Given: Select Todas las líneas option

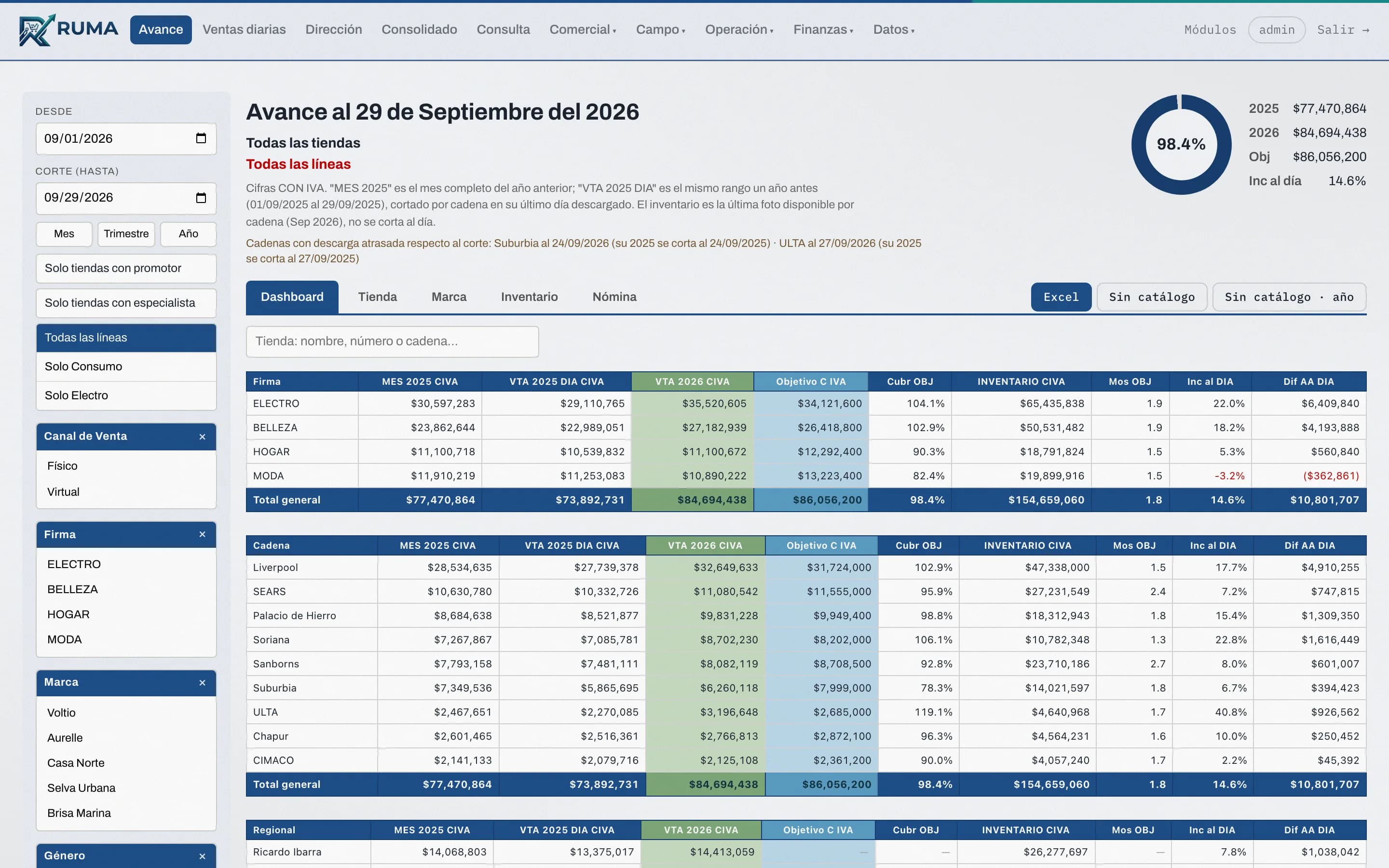Looking at the screenshot, I should coord(126,338).
